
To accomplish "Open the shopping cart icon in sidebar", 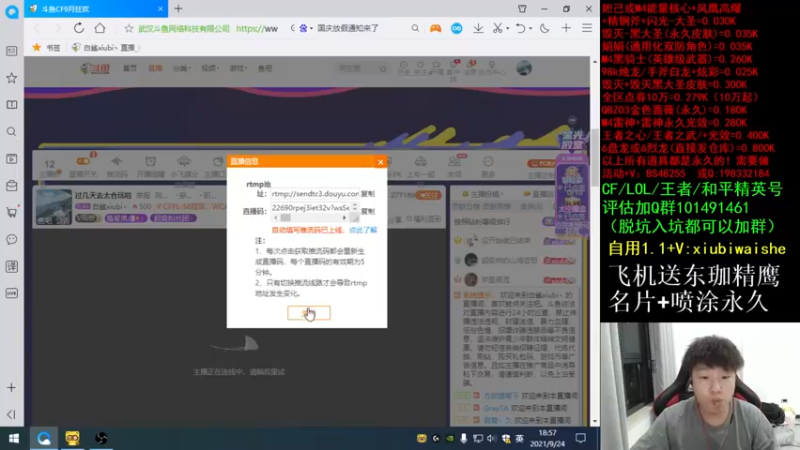I will tap(12, 212).
